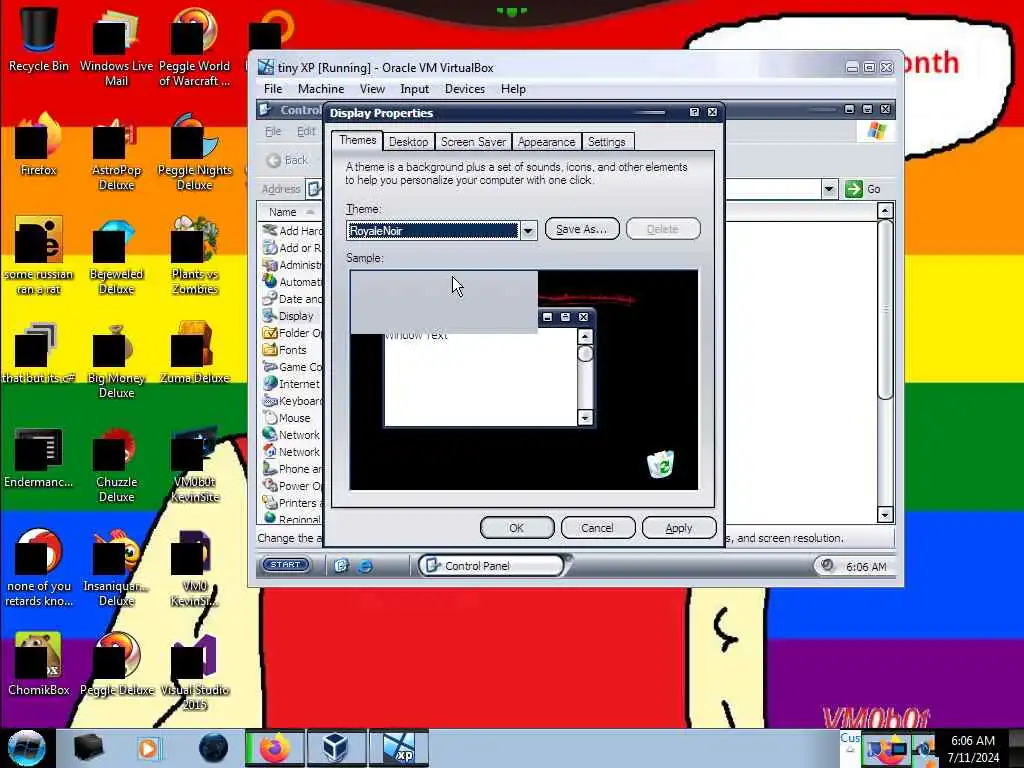Open the Theme dropdown arrow
Image resolution: width=1024 pixels, height=768 pixels.
(x=528, y=230)
